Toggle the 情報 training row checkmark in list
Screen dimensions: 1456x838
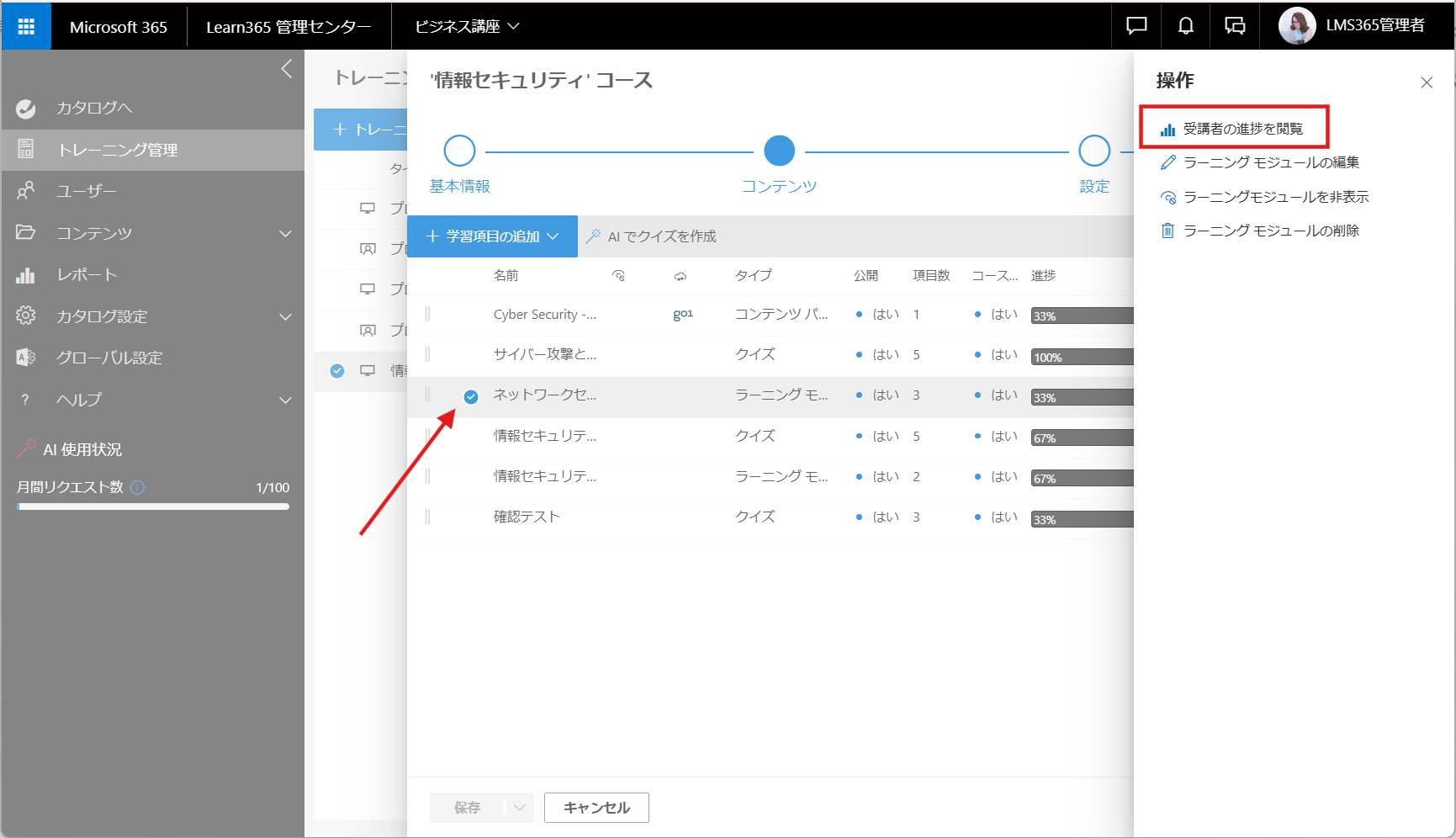[x=337, y=371]
